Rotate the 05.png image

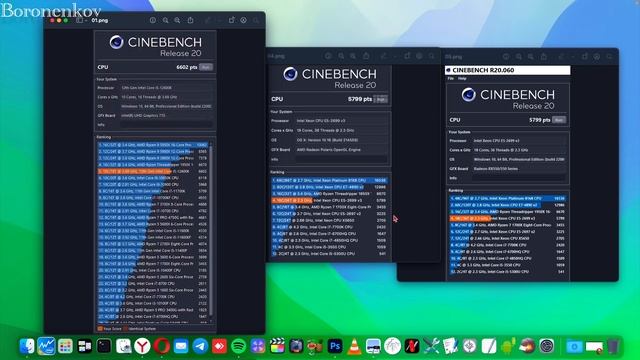pyautogui.click(x=584, y=57)
